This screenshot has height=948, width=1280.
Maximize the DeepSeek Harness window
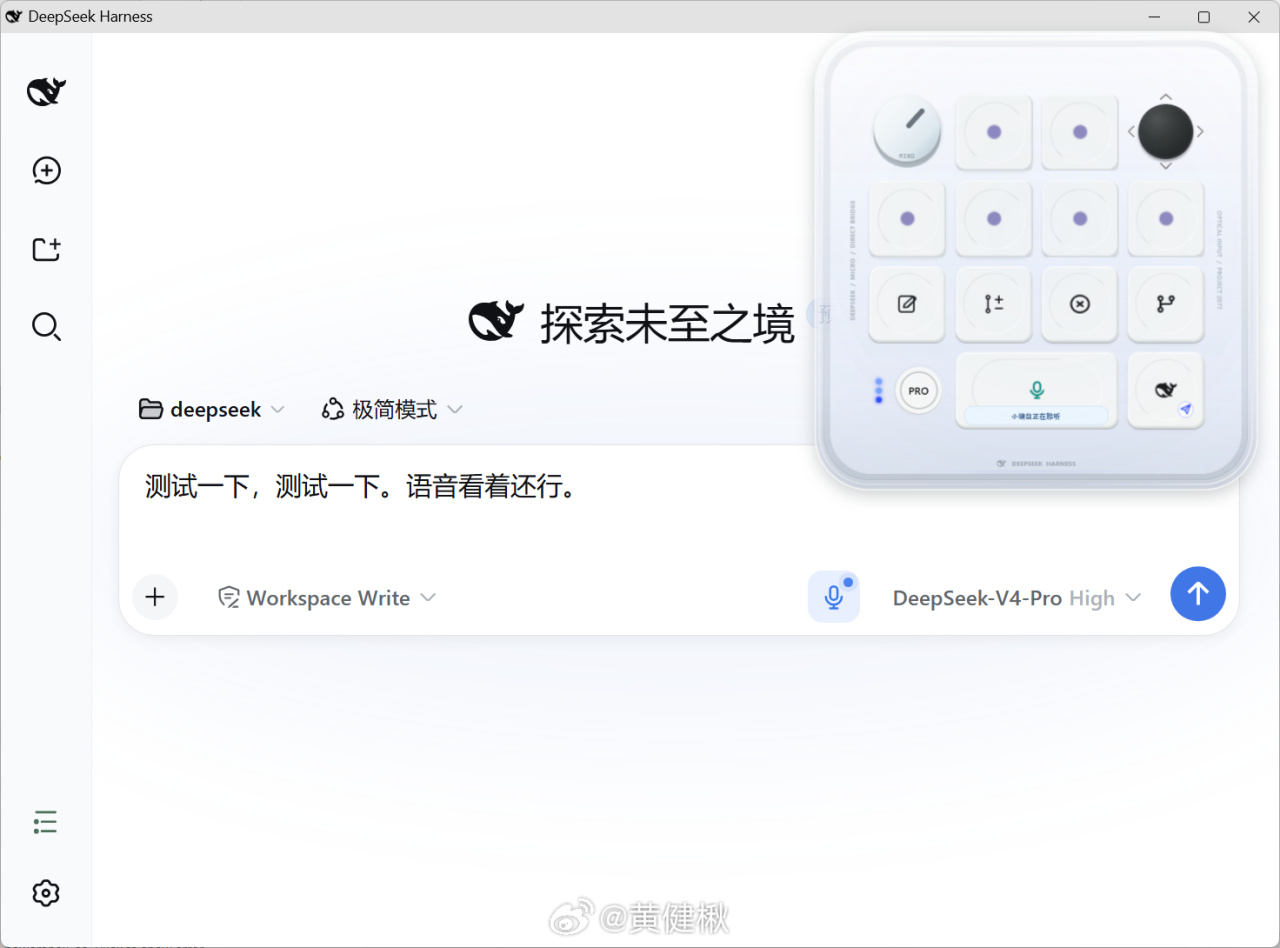(x=1204, y=17)
